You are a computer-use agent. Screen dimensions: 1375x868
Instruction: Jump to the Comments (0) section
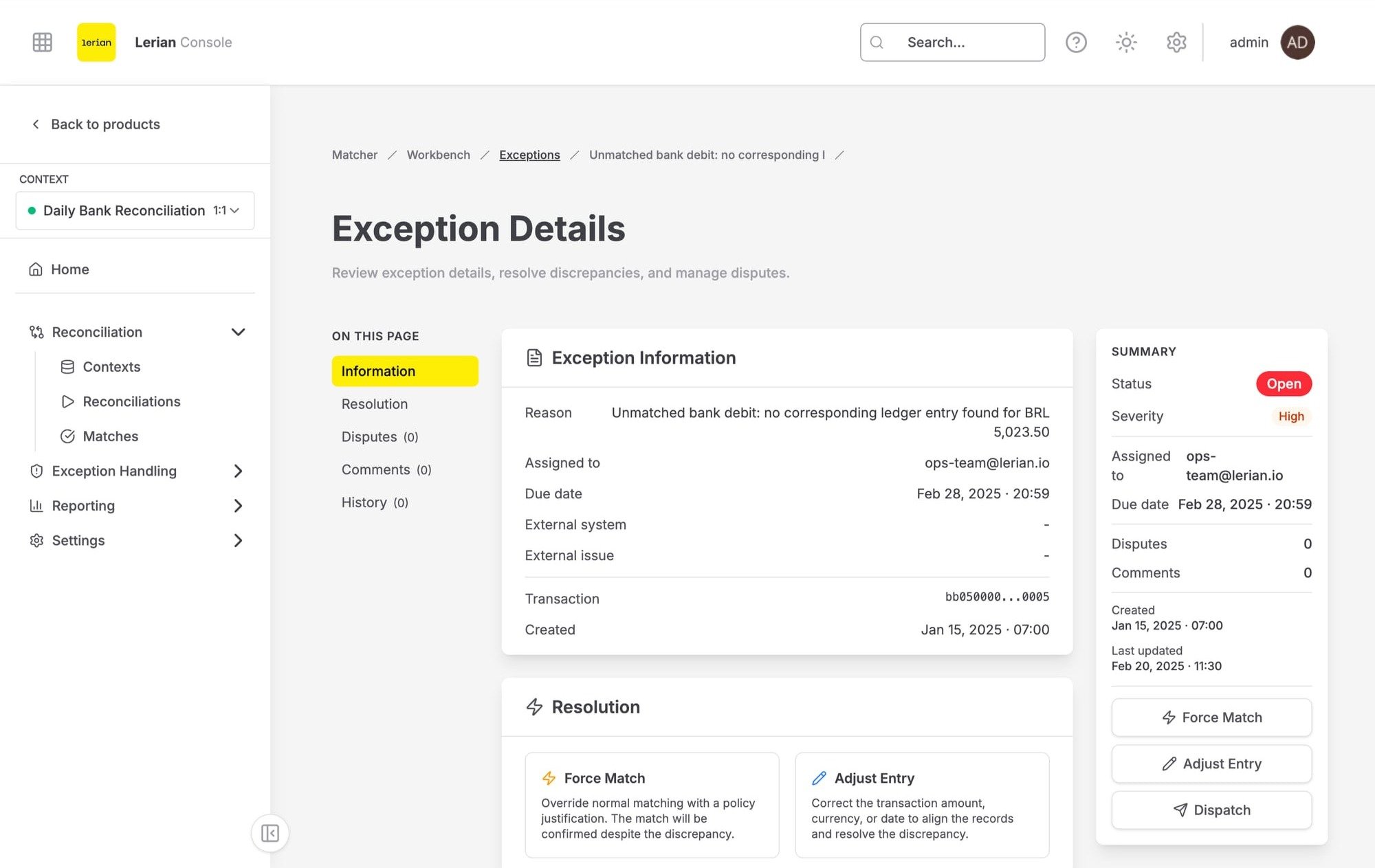[x=386, y=470]
